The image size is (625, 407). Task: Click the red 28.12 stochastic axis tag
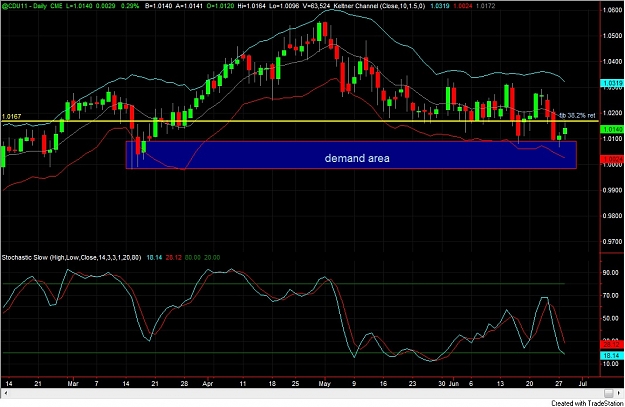(x=612, y=344)
